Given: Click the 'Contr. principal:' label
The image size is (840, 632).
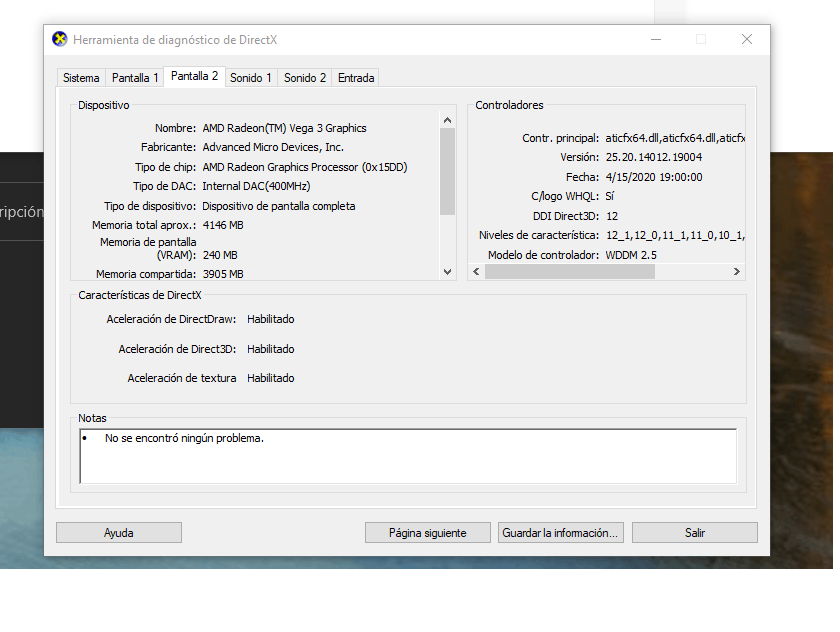Looking at the screenshot, I should click(560, 138).
